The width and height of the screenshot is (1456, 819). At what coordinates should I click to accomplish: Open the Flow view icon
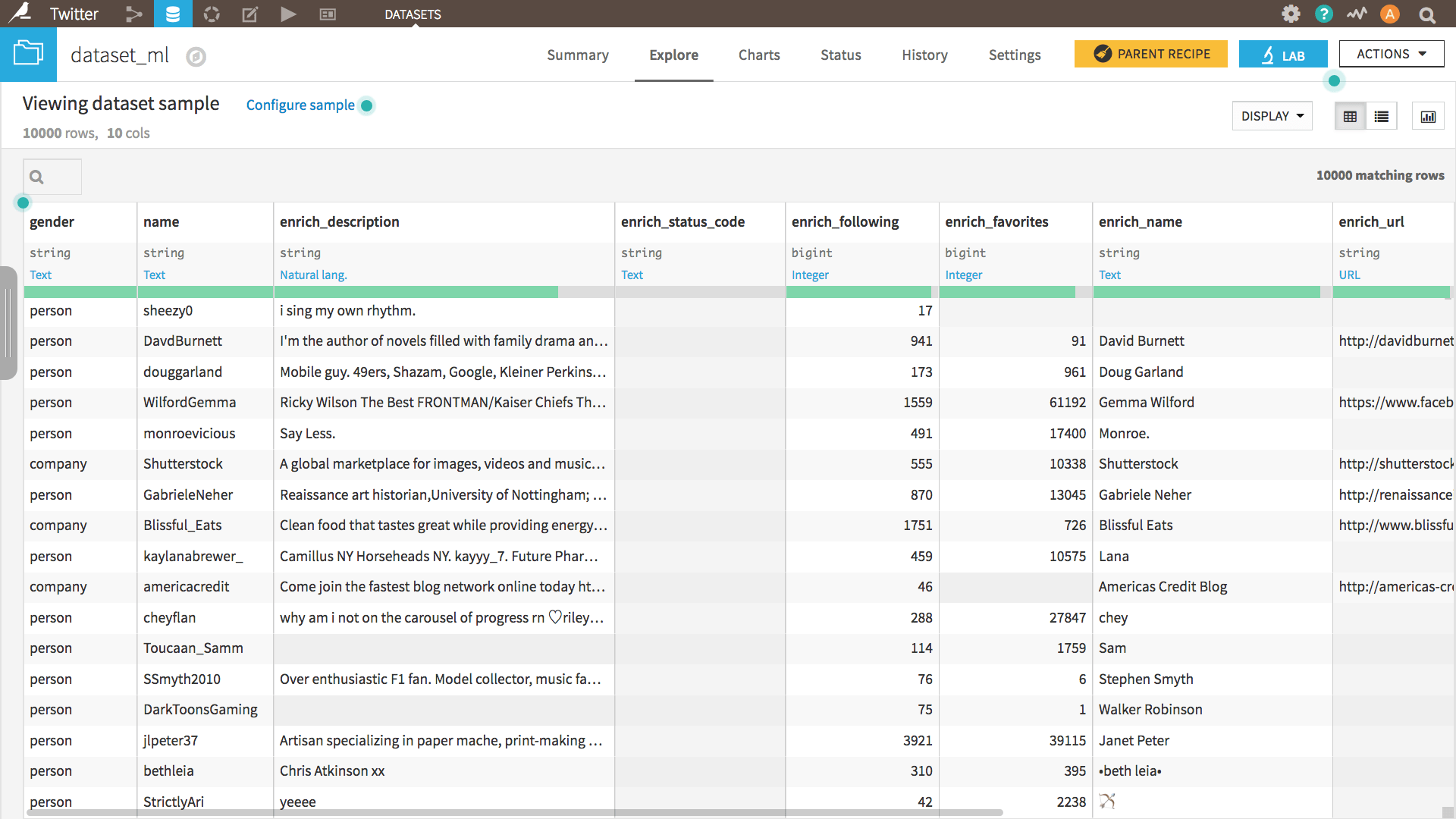pos(134,14)
